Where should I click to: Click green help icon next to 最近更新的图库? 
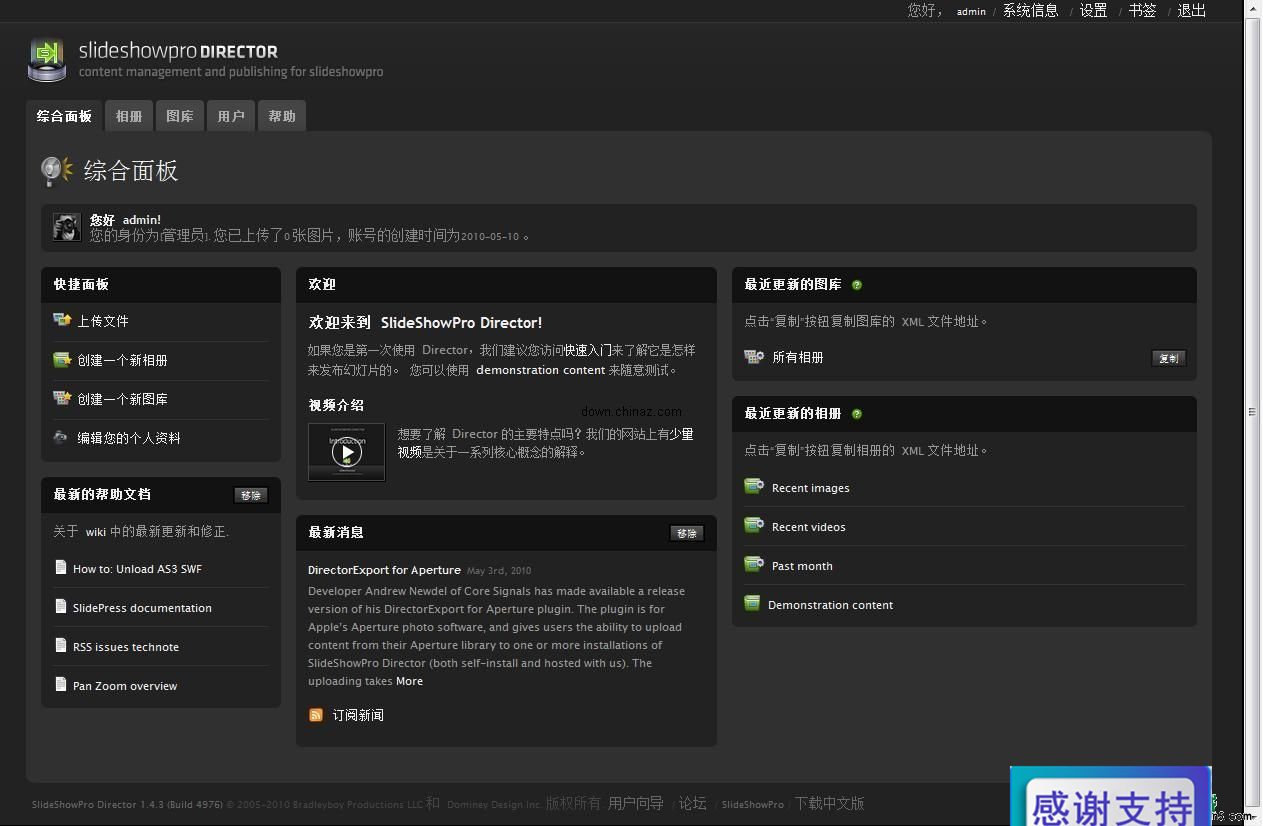click(857, 285)
